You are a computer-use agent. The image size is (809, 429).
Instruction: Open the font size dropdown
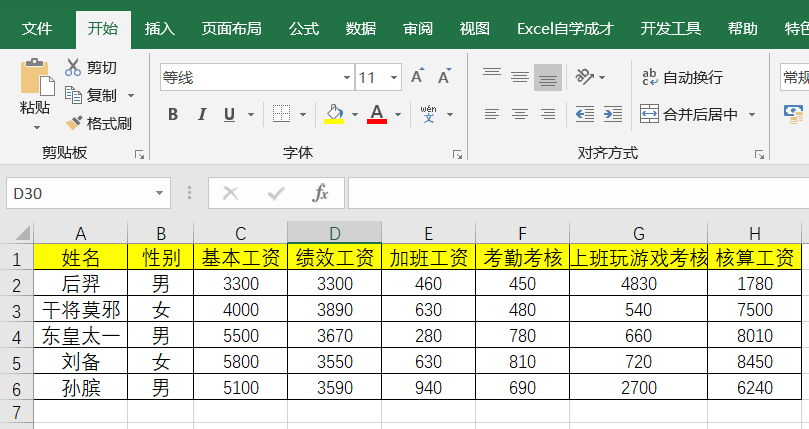[394, 77]
